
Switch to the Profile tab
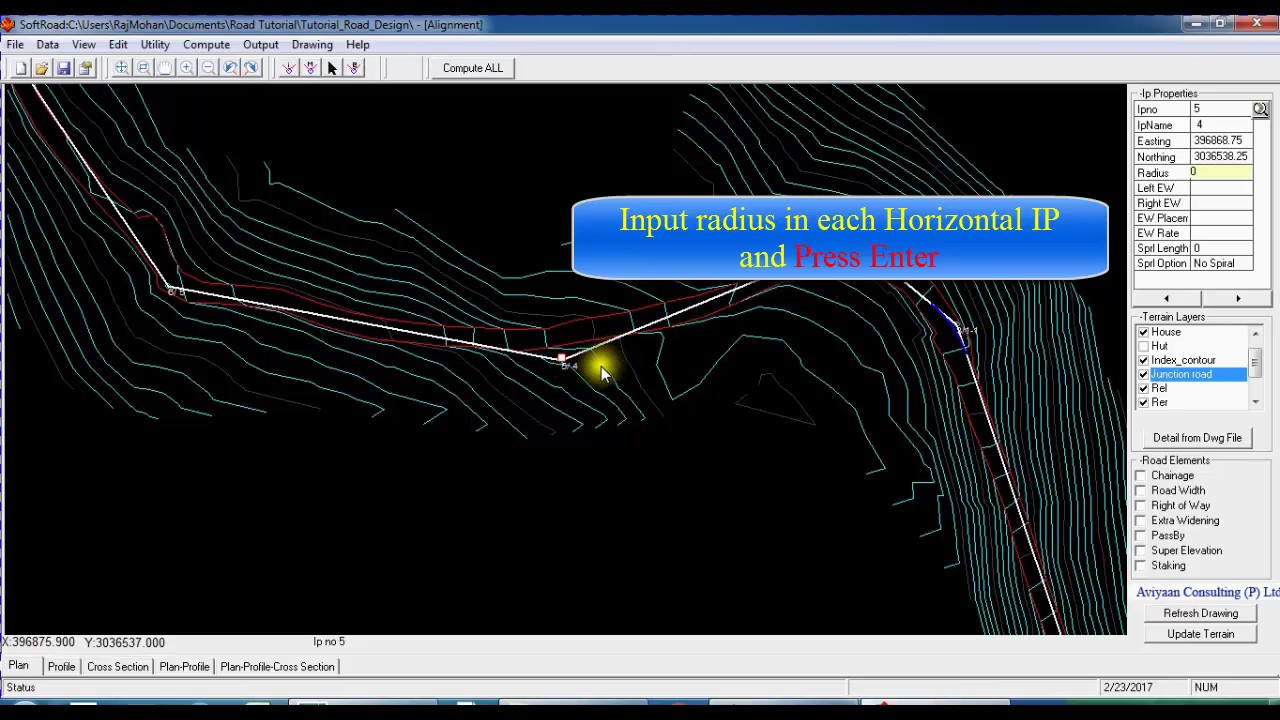click(62, 666)
